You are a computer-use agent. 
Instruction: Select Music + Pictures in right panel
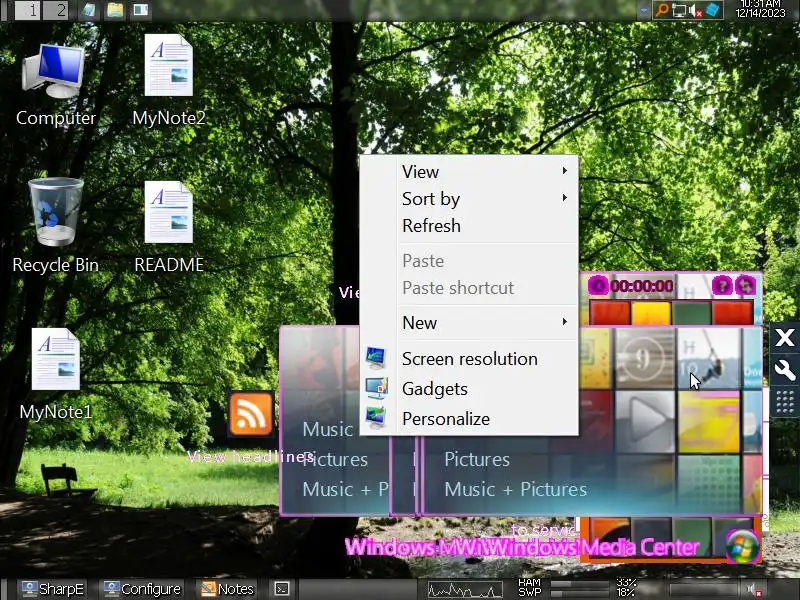[x=516, y=489]
